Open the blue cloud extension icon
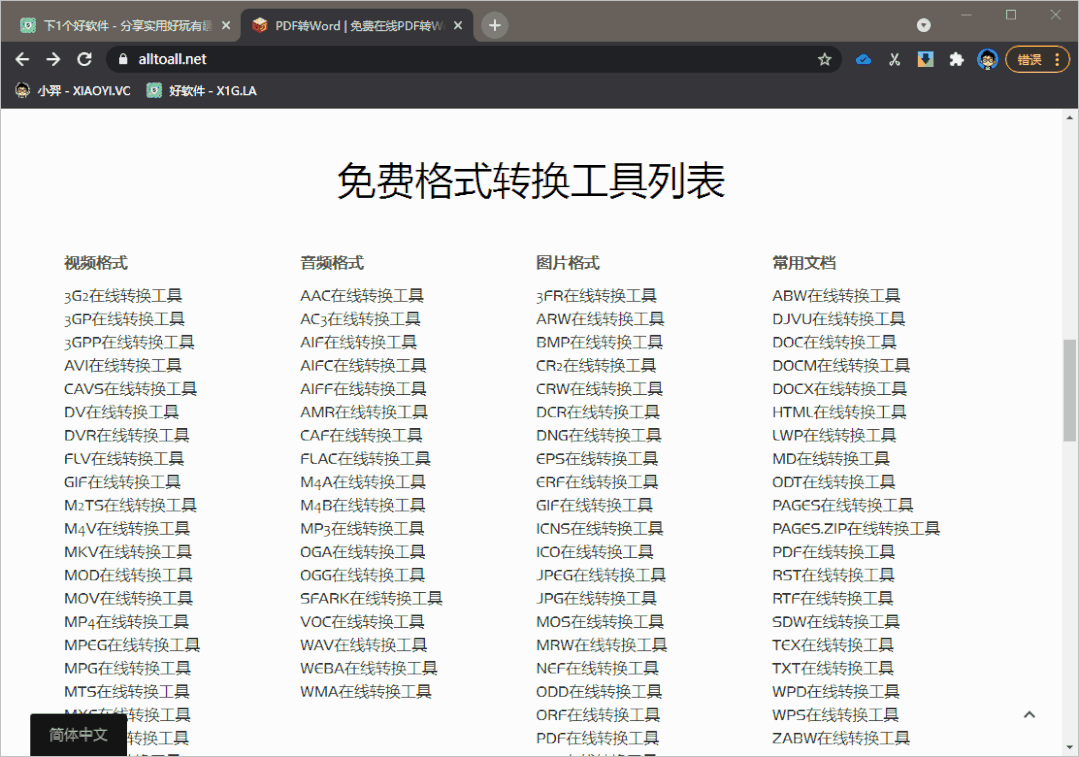 pyautogui.click(x=863, y=60)
